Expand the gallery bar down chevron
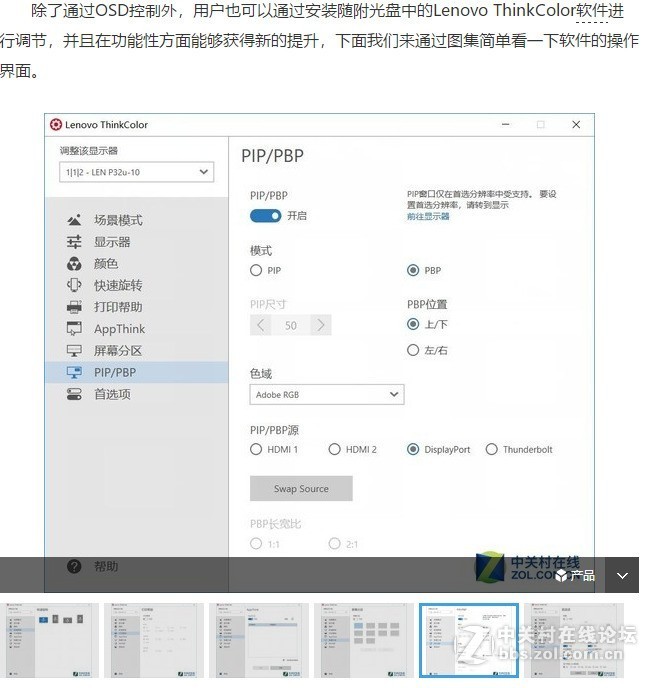 [x=622, y=576]
